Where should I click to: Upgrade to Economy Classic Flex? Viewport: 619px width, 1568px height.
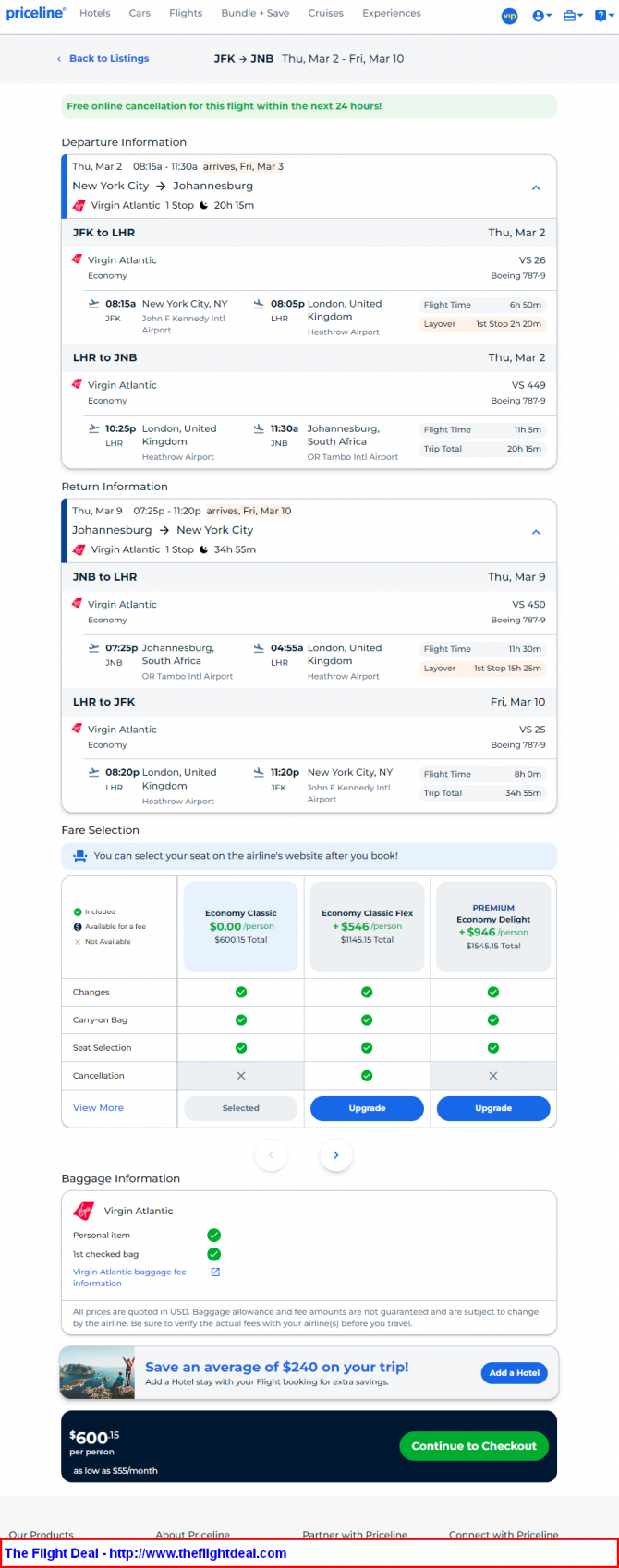(367, 1108)
